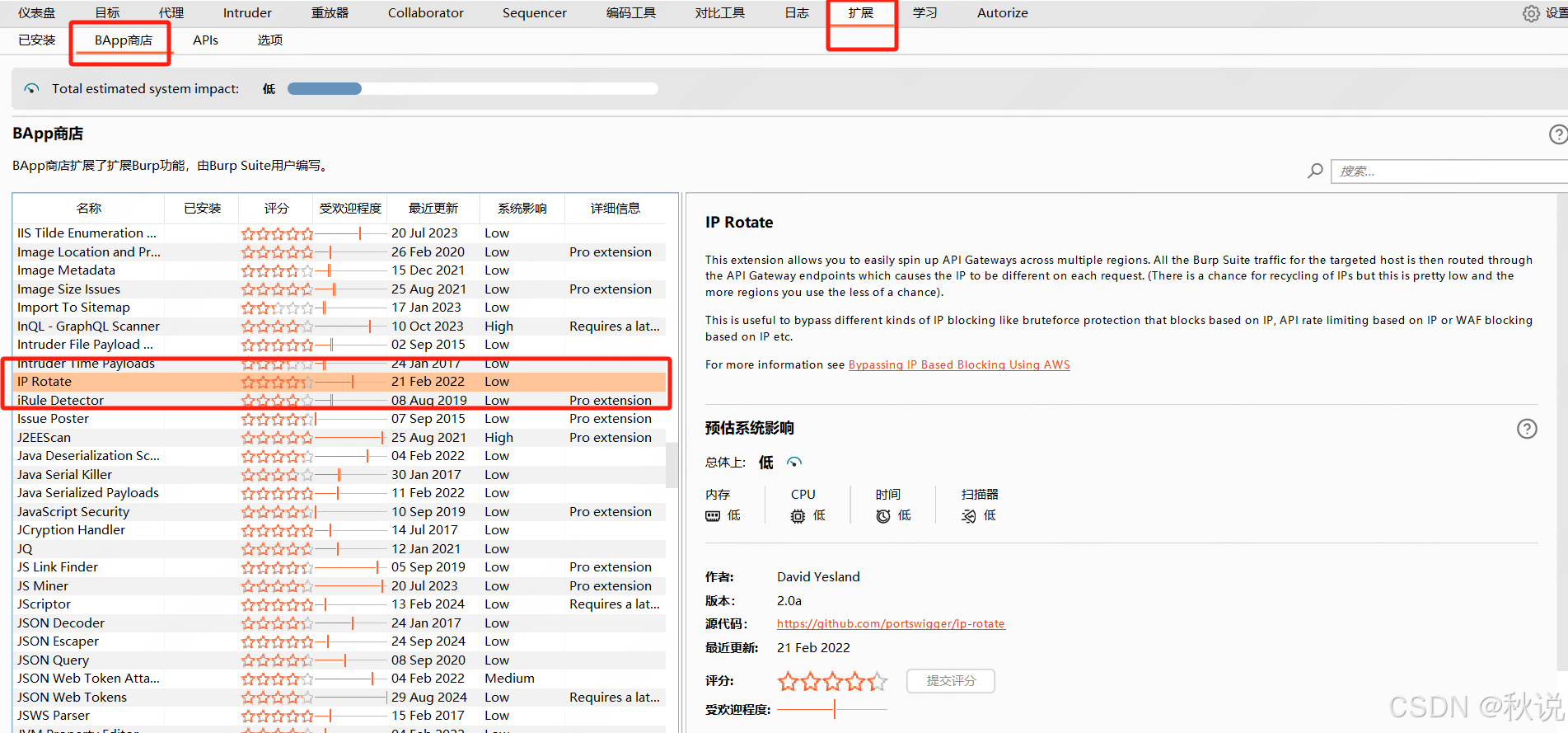1568x733 pixels.
Task: Open the 日志 tab
Action: coord(797,13)
